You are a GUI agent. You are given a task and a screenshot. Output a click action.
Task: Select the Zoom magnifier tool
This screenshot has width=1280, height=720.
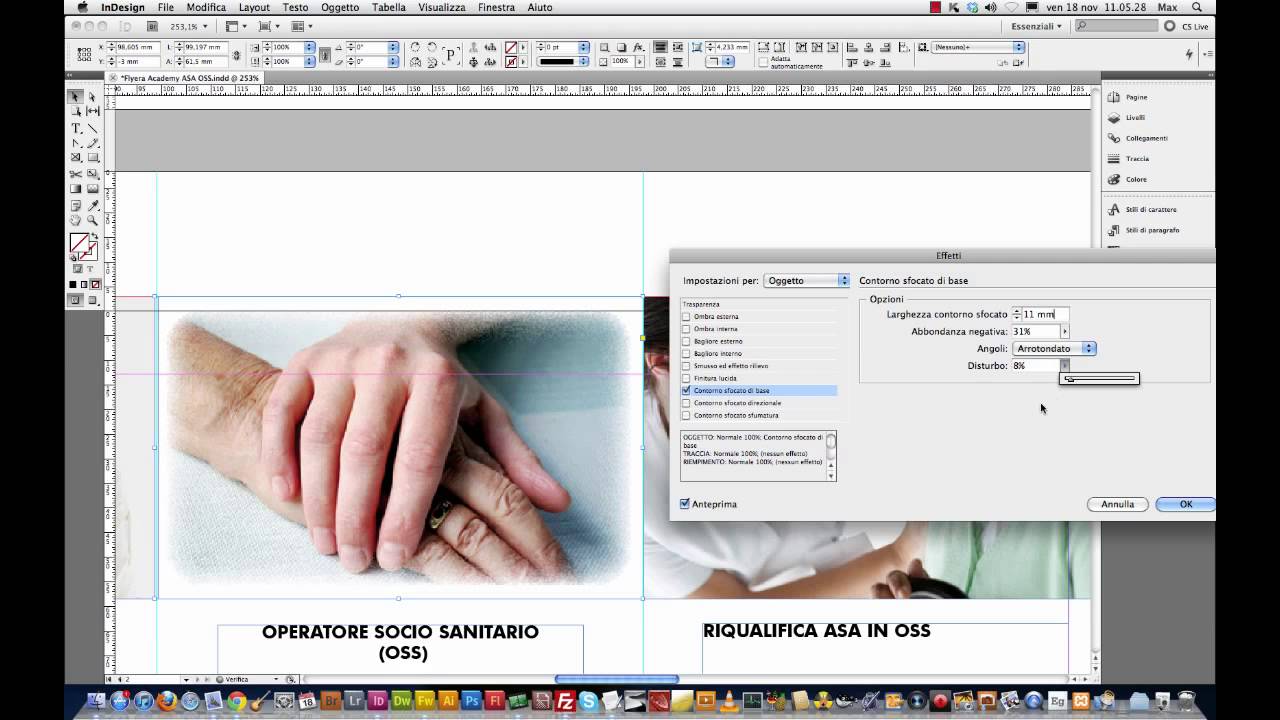(x=93, y=220)
